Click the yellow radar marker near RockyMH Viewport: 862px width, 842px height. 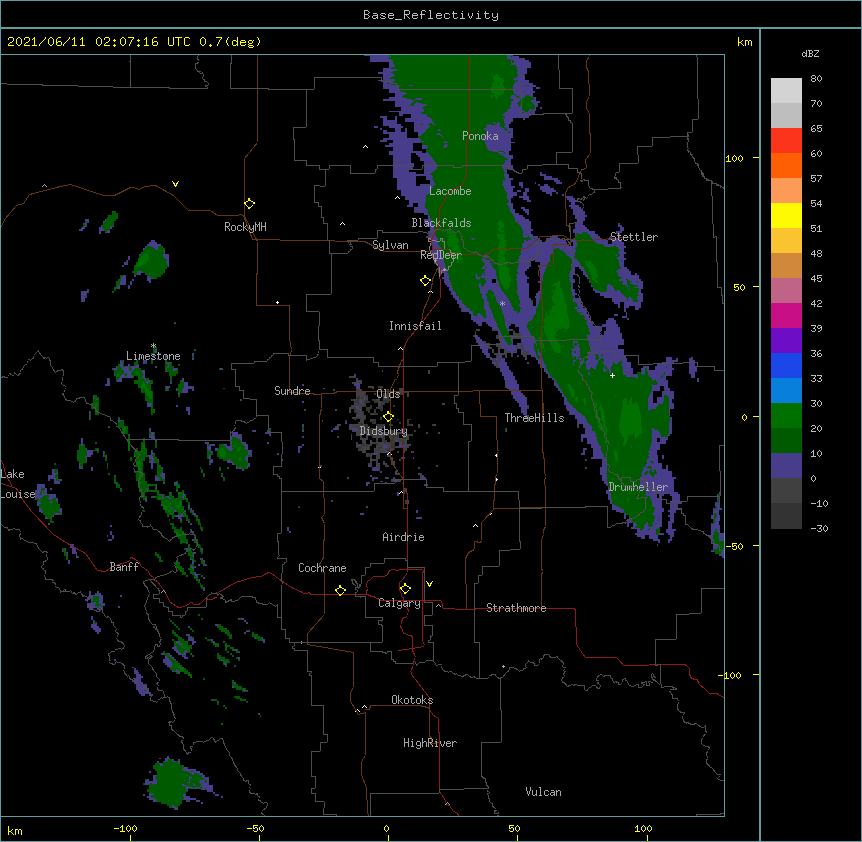coord(250,204)
